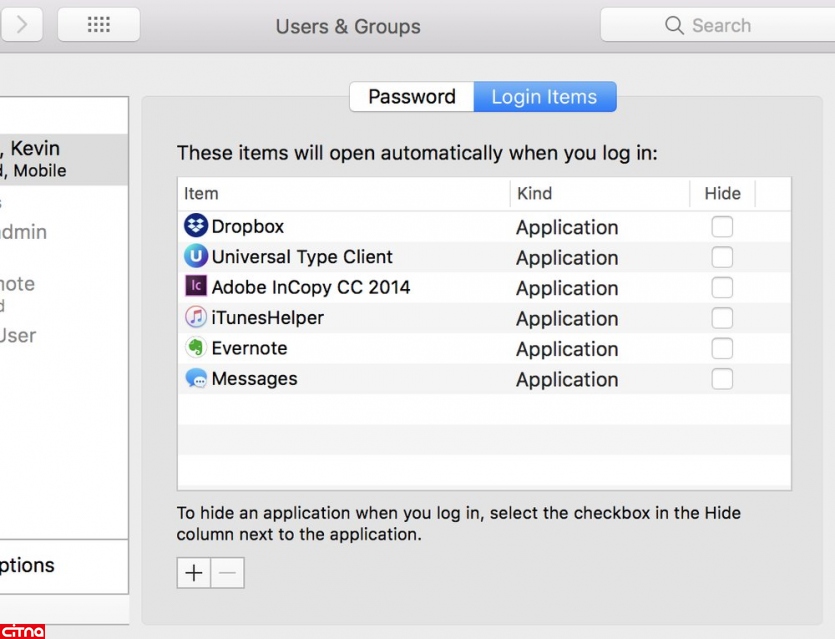The width and height of the screenshot is (835, 639).
Task: Click the Dropbox icon in login items
Action: (x=196, y=227)
